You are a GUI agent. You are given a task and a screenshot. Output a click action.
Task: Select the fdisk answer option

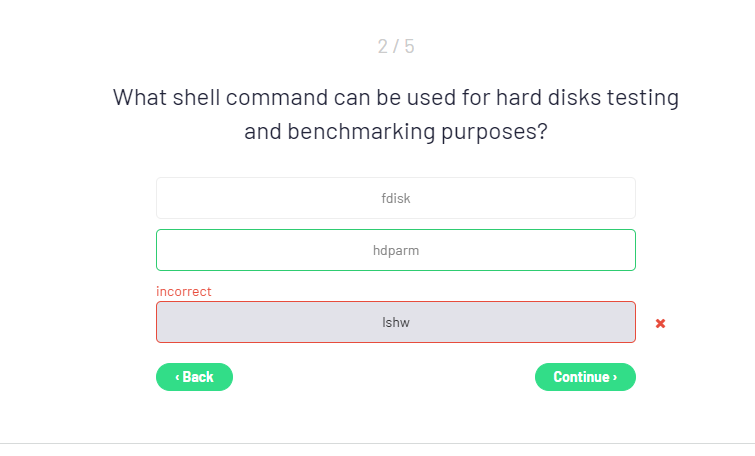pyautogui.click(x=395, y=198)
